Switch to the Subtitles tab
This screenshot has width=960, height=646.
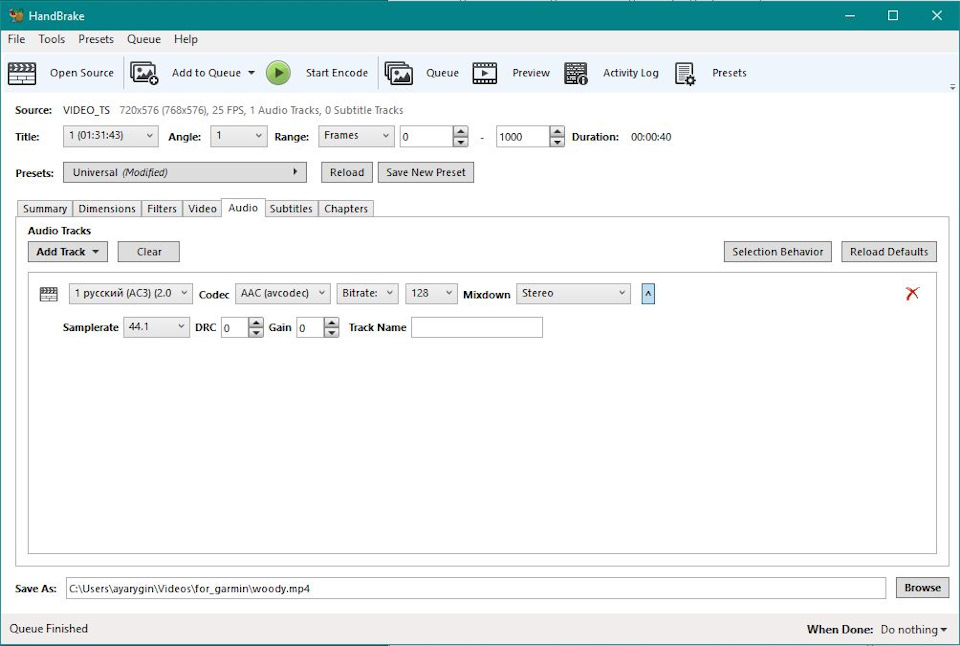[291, 209]
